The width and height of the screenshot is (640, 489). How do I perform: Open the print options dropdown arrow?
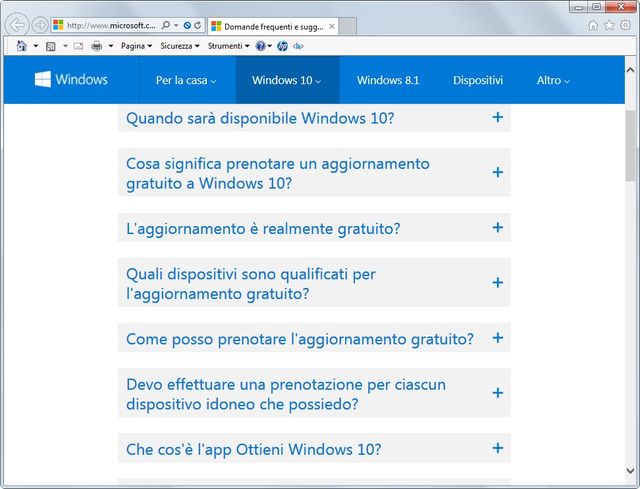[111, 46]
